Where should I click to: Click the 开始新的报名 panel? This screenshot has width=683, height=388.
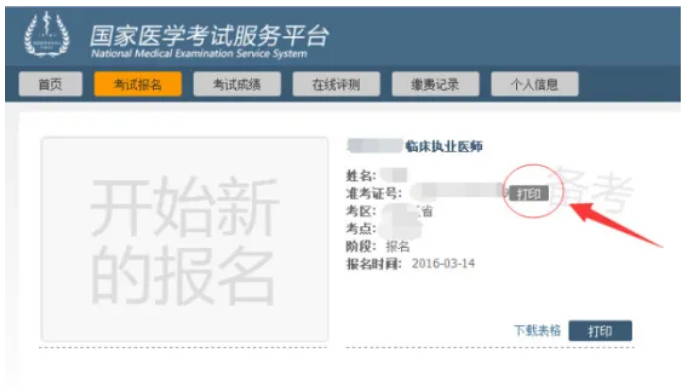tap(184, 239)
